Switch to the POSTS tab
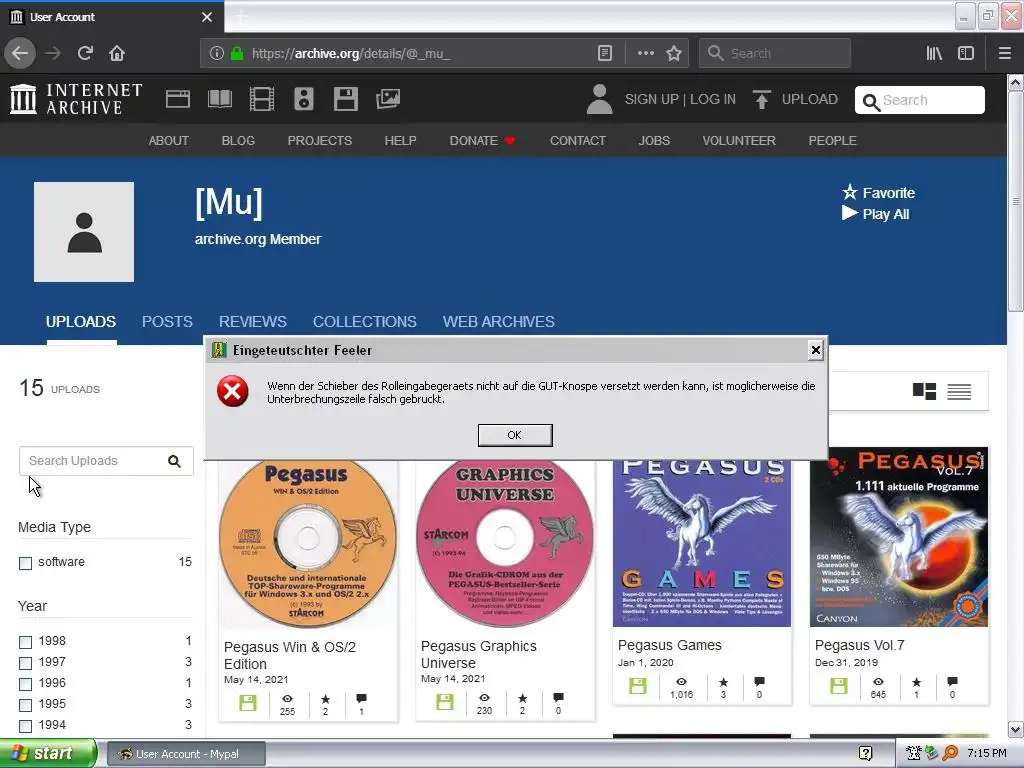1024x768 pixels. point(167,322)
